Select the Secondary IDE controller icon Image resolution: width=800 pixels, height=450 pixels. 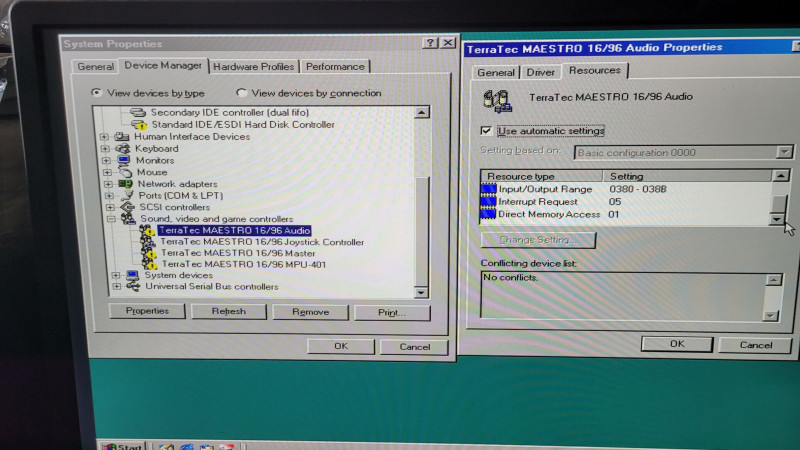pyautogui.click(x=138, y=112)
